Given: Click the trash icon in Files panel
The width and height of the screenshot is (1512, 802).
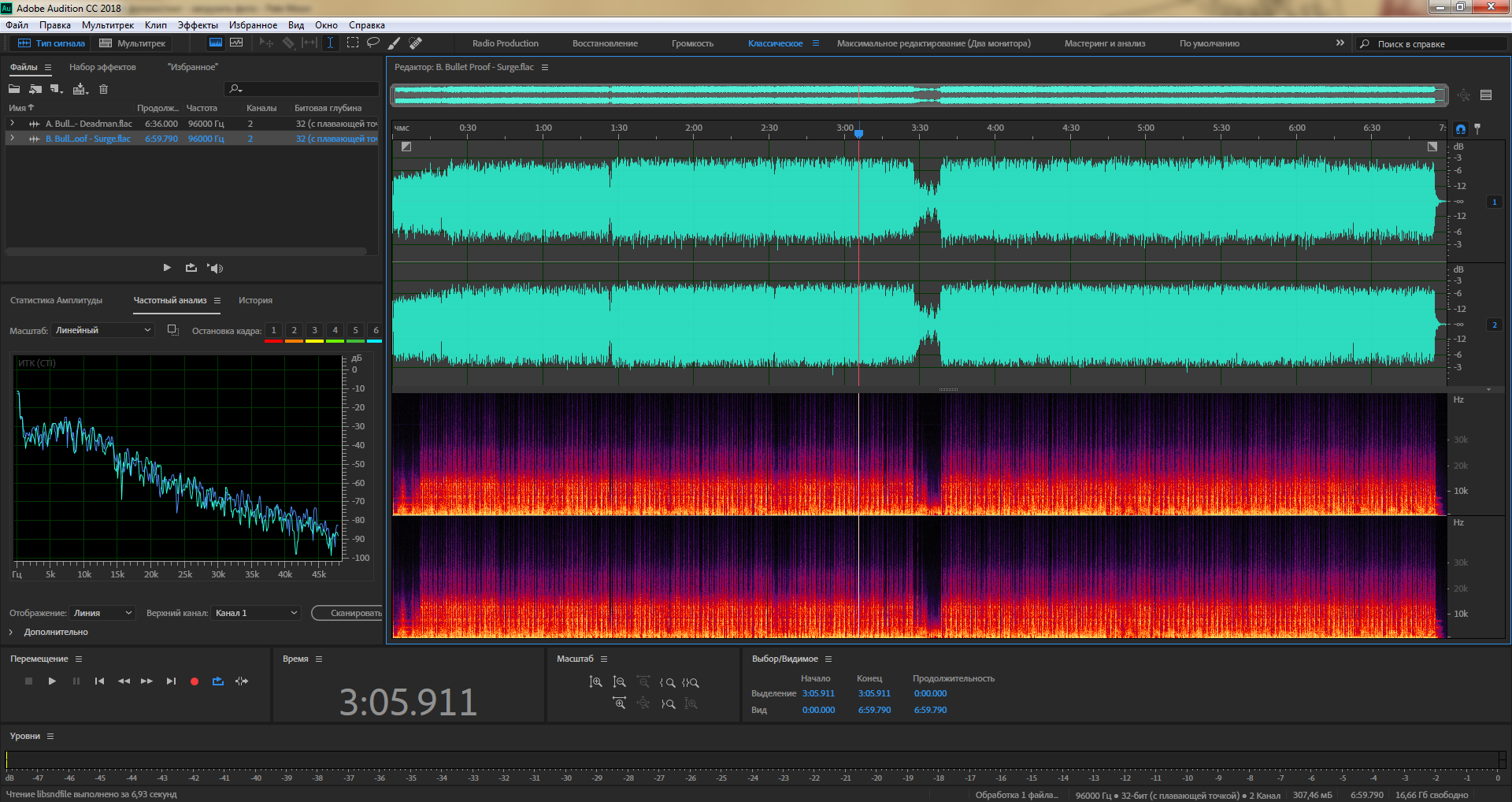Looking at the screenshot, I should (103, 89).
